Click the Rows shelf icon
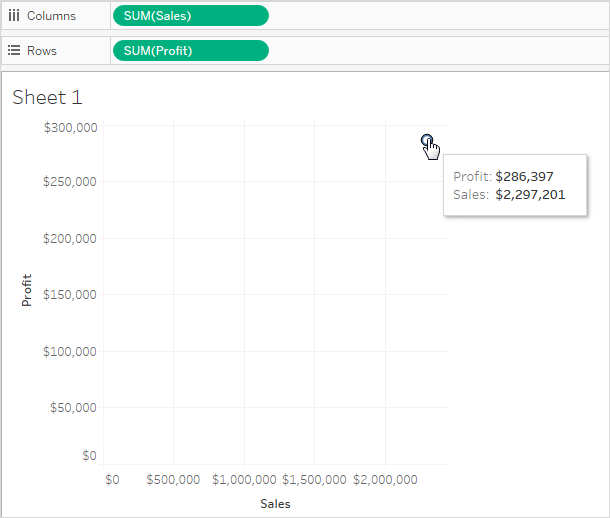Viewport: 610px width, 518px height. coord(14,51)
